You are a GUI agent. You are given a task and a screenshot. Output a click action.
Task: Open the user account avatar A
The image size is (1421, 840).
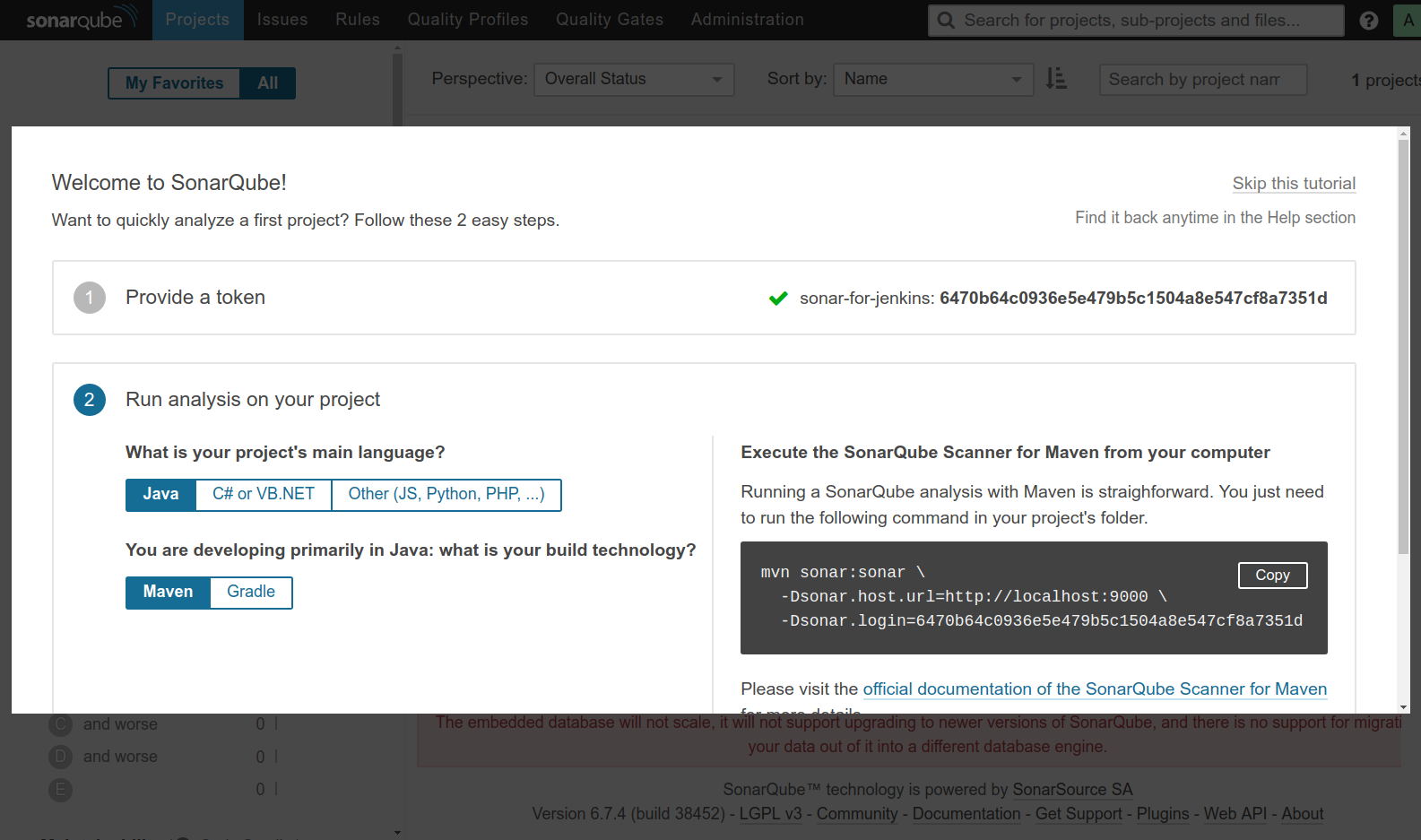[x=1408, y=20]
